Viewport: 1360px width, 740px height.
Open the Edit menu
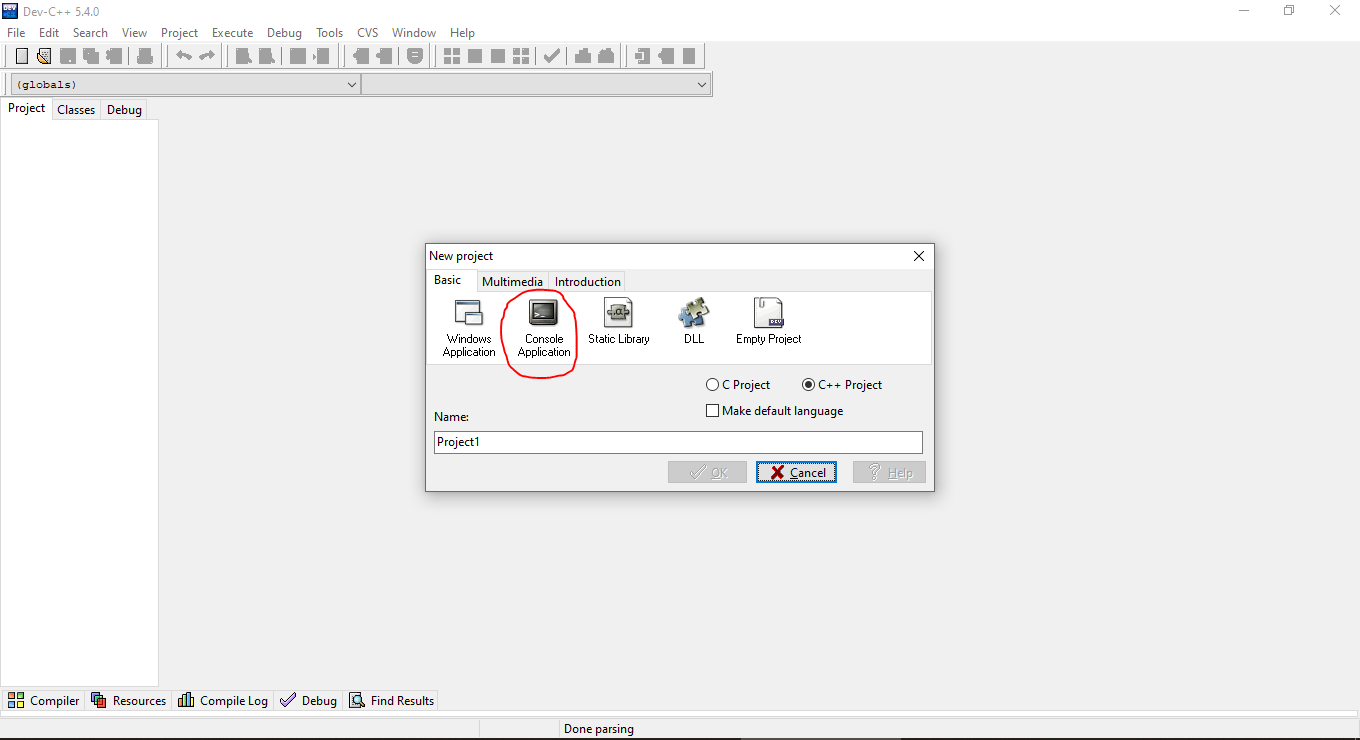[x=49, y=33]
